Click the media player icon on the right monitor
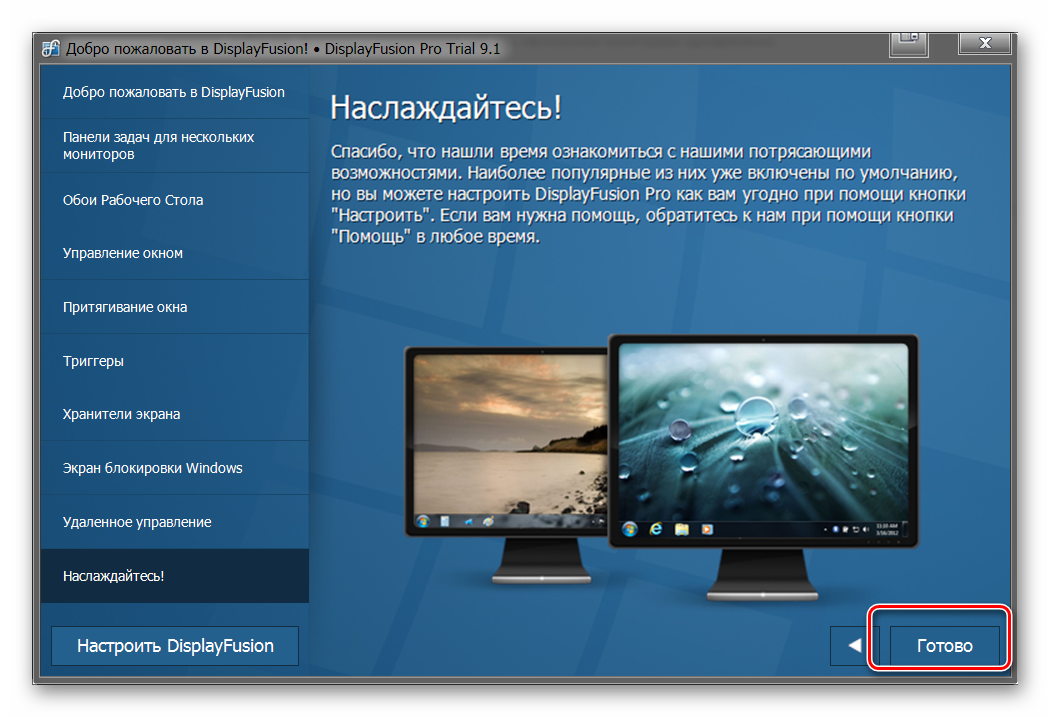The image size is (1050, 717). pos(707,529)
